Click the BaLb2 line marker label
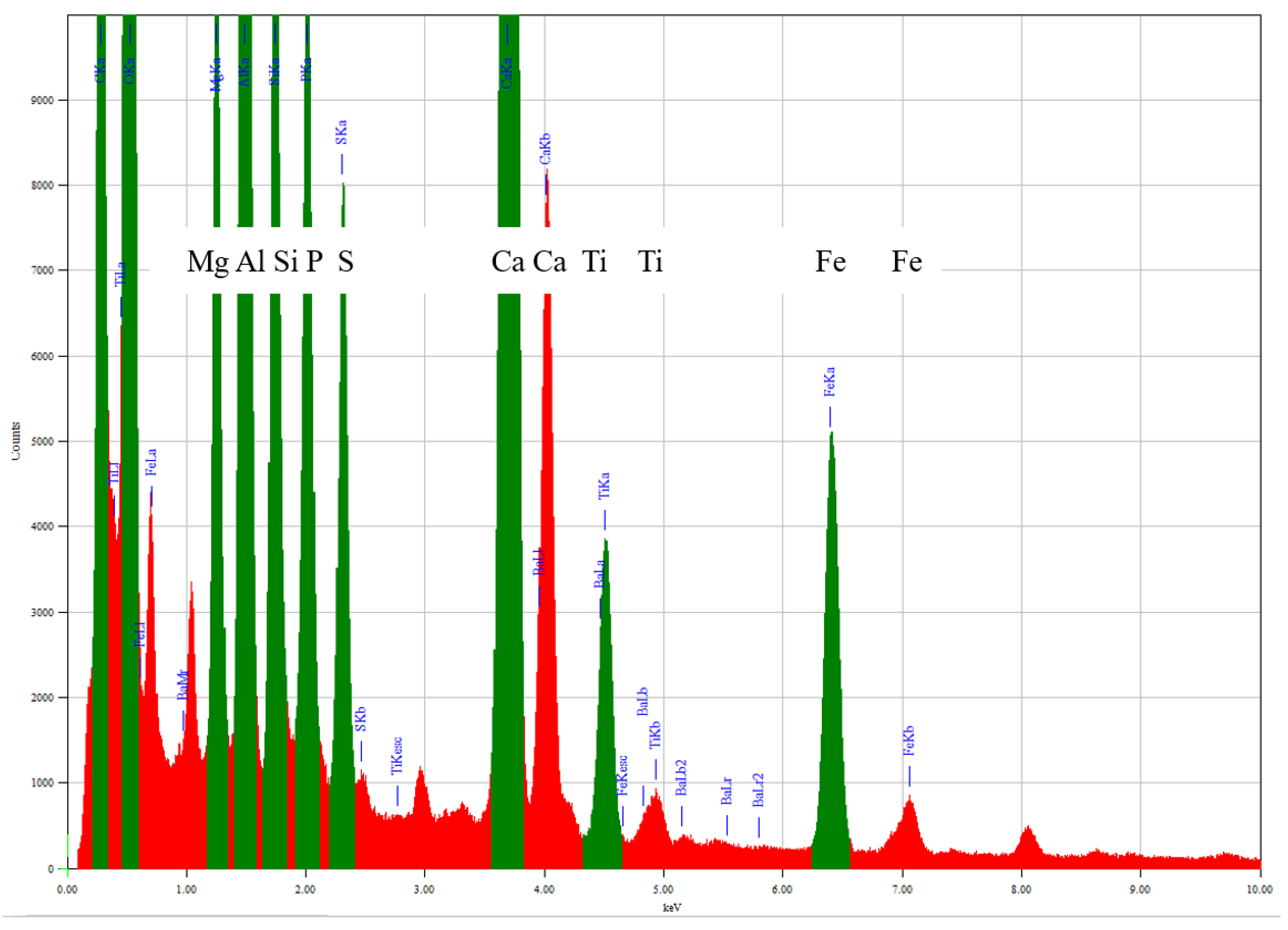1288x930 pixels. click(681, 778)
